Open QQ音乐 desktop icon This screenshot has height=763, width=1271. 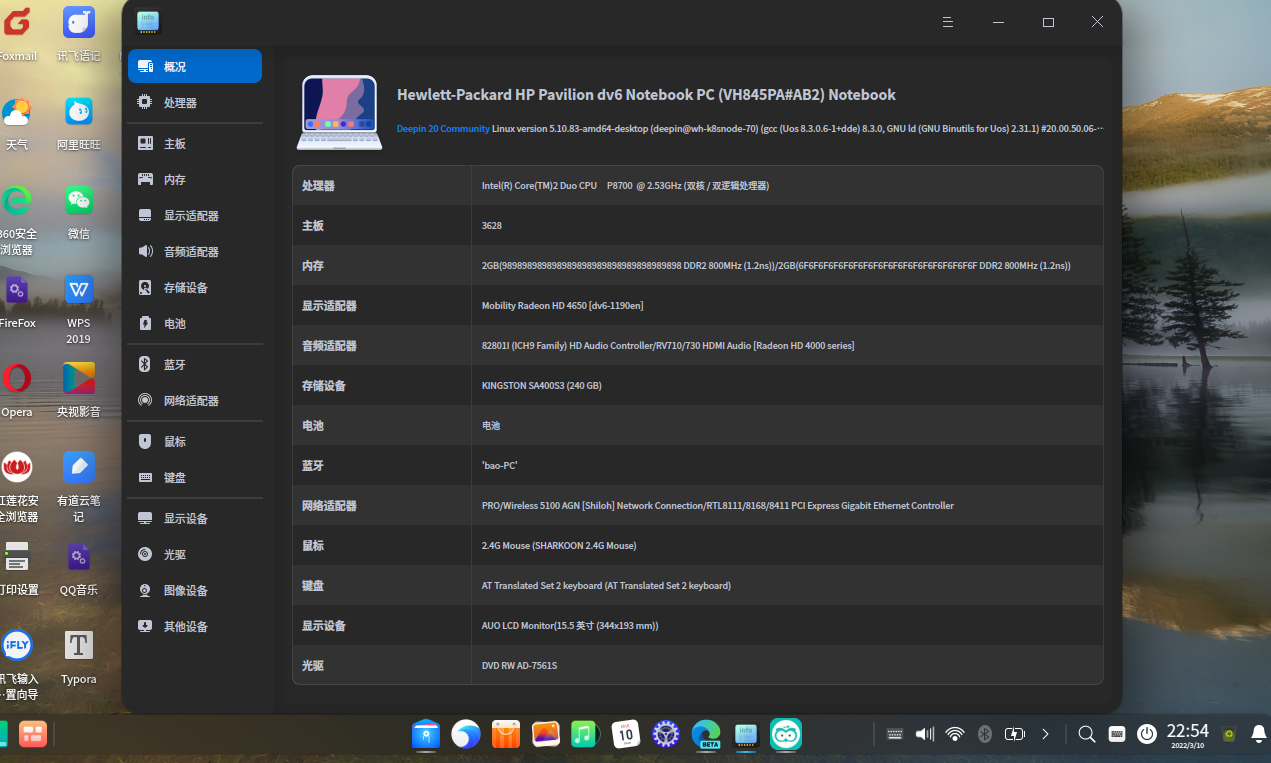tap(79, 567)
